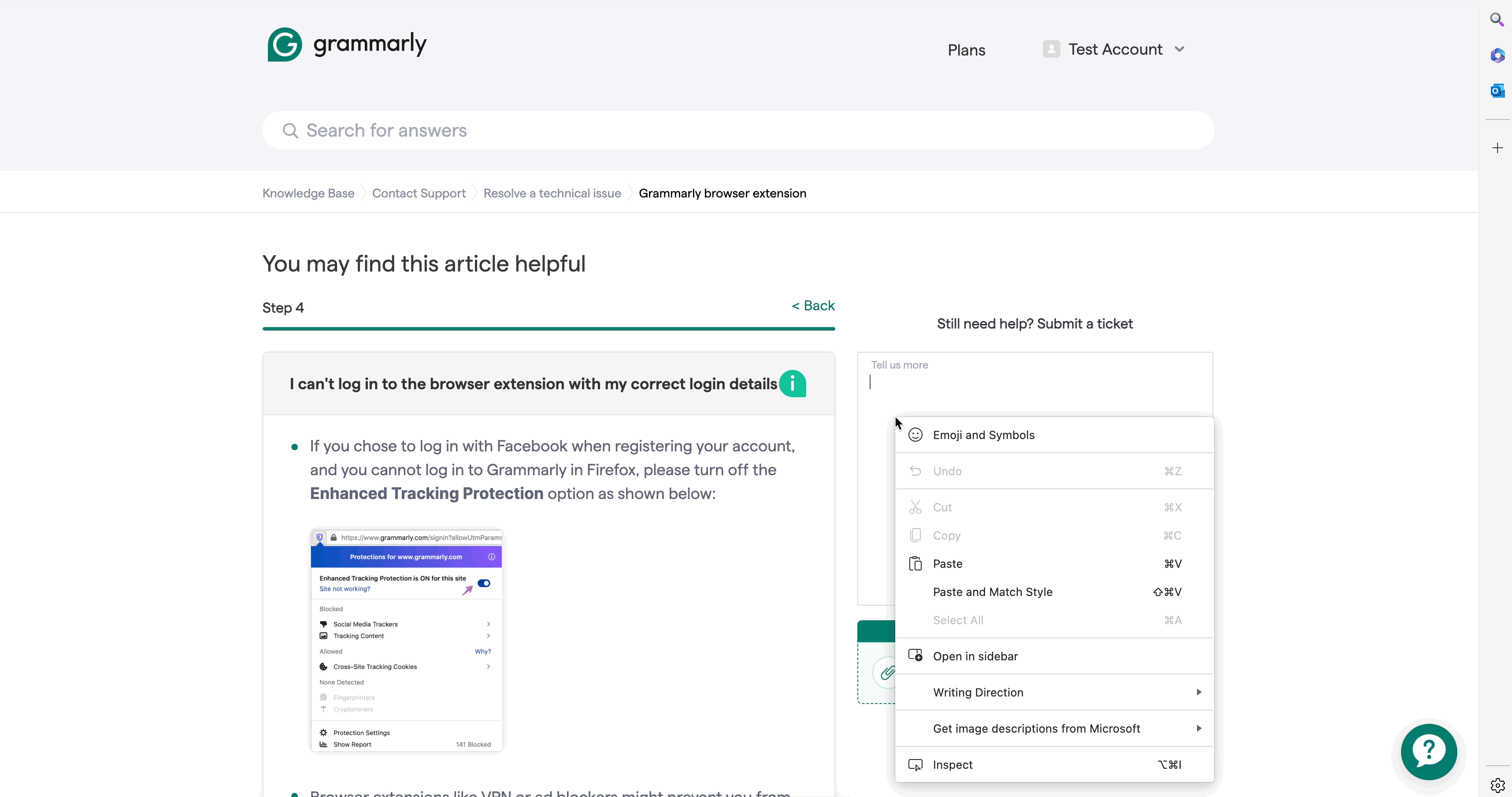
Task: Select Emoji and Symbols from context menu
Action: (1054, 435)
